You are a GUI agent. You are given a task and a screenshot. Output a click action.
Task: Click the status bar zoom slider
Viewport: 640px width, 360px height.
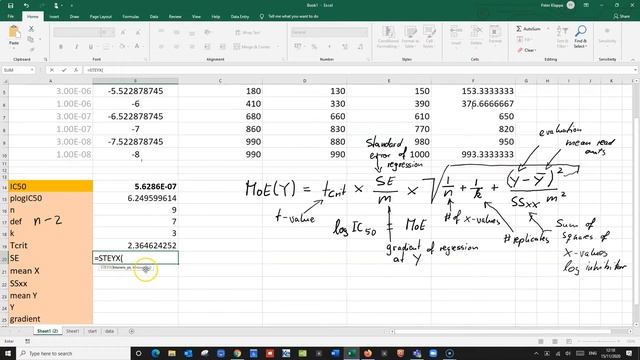pos(600,341)
